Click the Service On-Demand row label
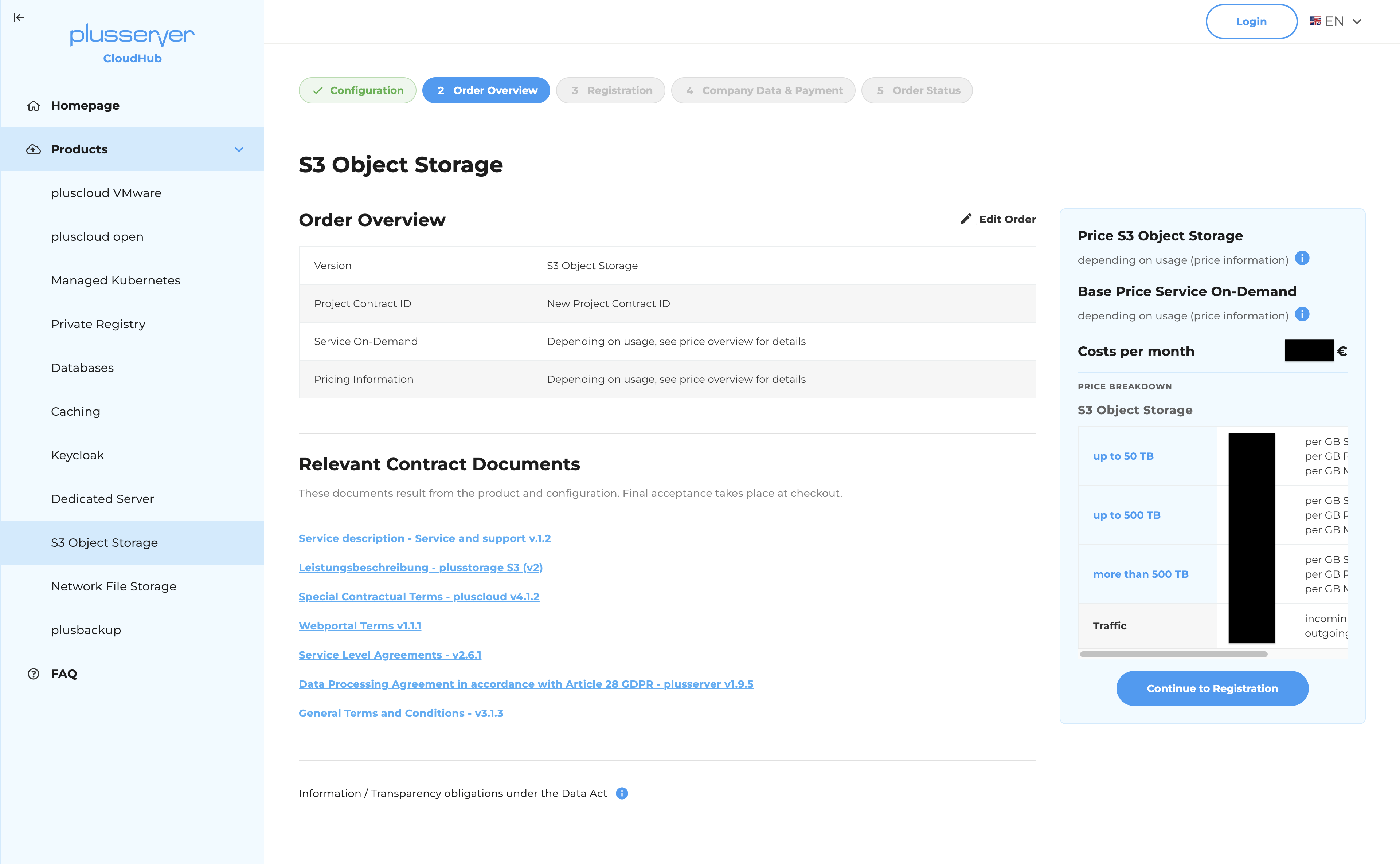This screenshot has height=864, width=1400. tap(366, 341)
